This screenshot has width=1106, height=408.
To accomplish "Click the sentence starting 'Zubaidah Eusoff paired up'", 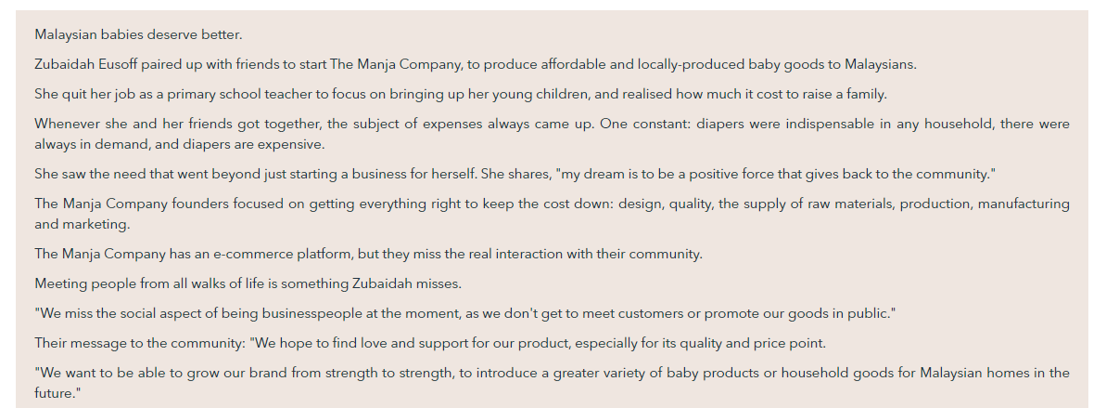I will click(475, 64).
